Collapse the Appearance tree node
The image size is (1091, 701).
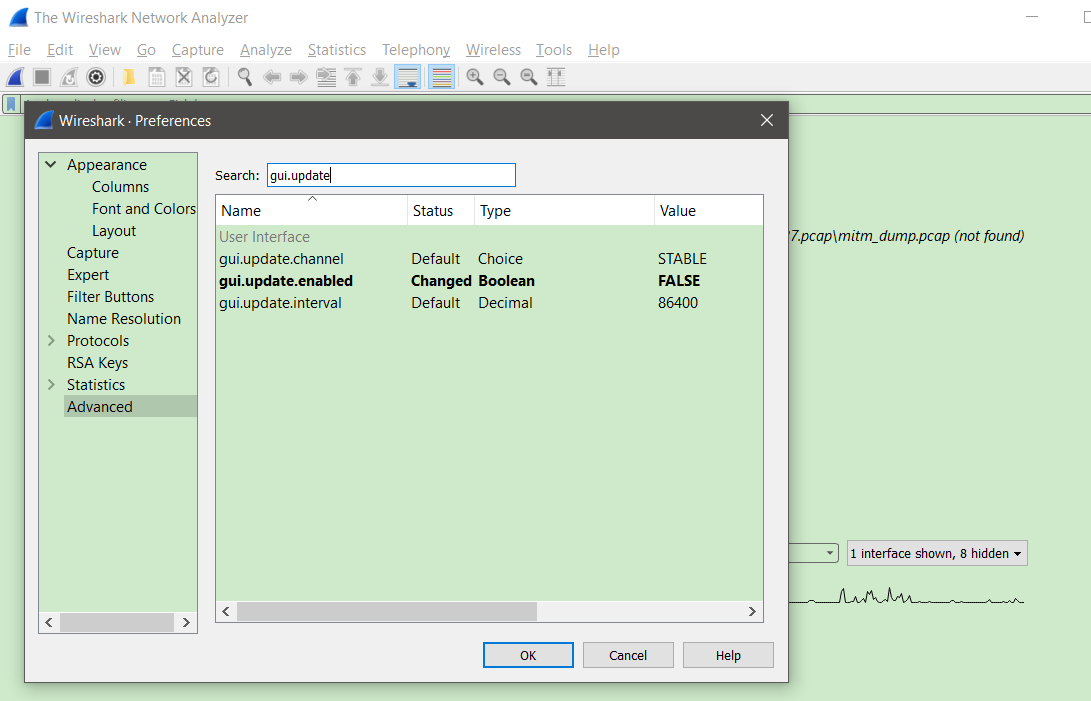pyautogui.click(x=51, y=164)
